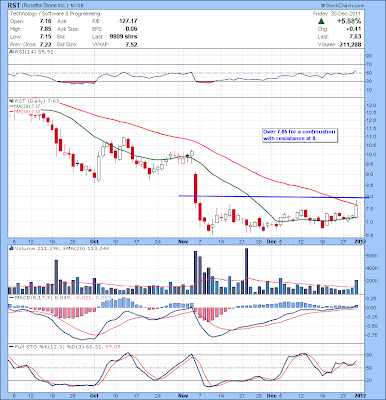Image resolution: width=386 pixels, height=400 pixels.
Task: Click the red MA(50) legend marker
Action: coord(11,110)
